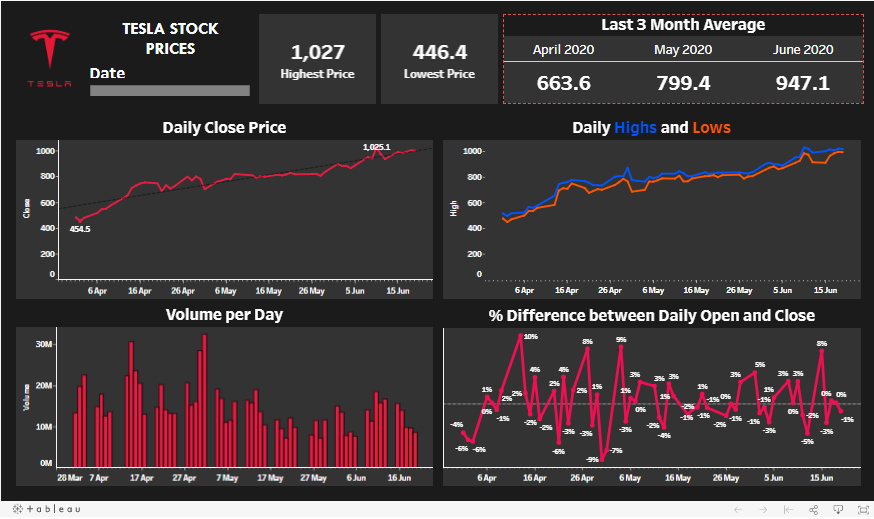The width and height of the screenshot is (874, 519).
Task: Select the 1,027 Highest Price card
Action: coord(318,59)
